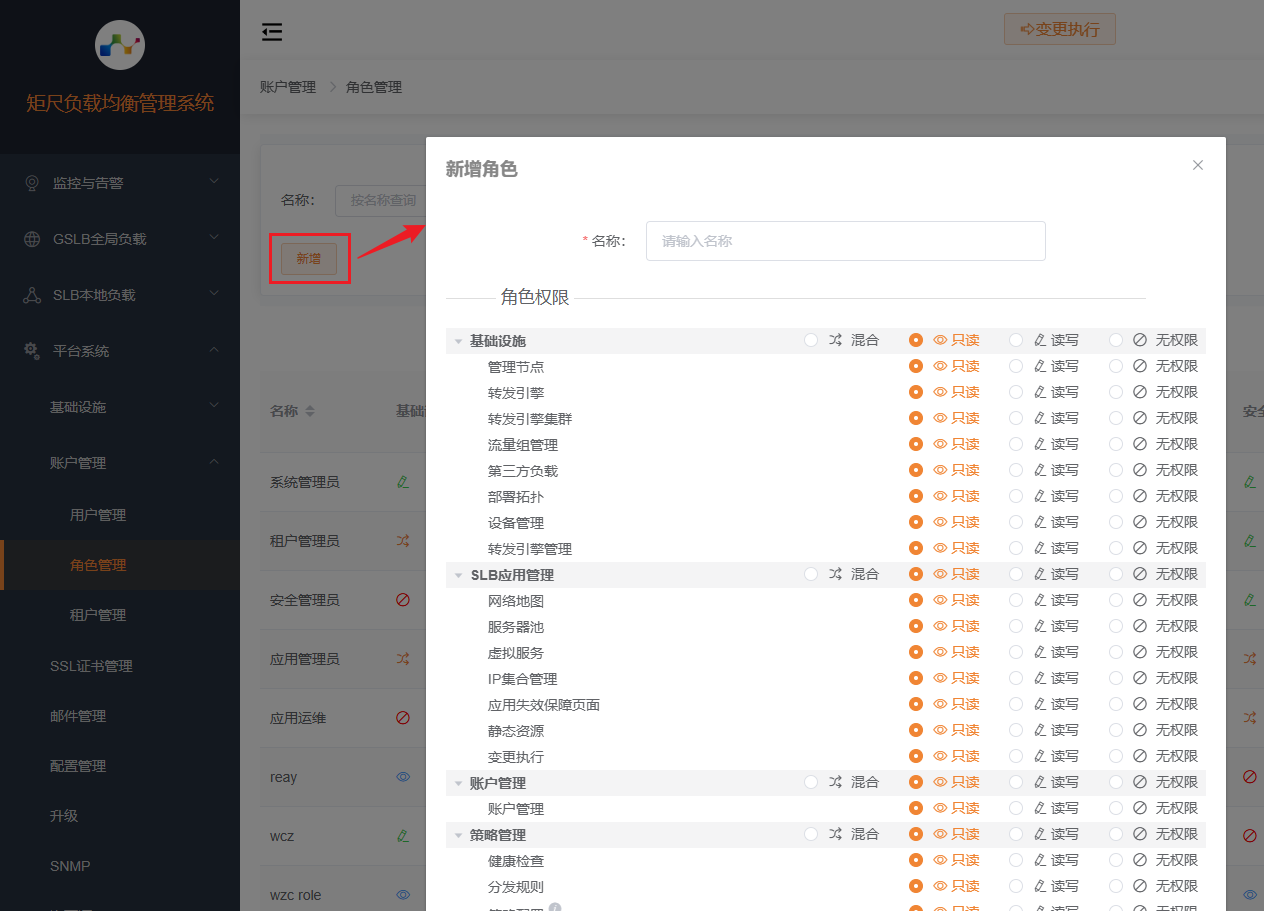Click the eye icon in wzc role row
The height and width of the screenshot is (911, 1264).
click(x=403, y=894)
